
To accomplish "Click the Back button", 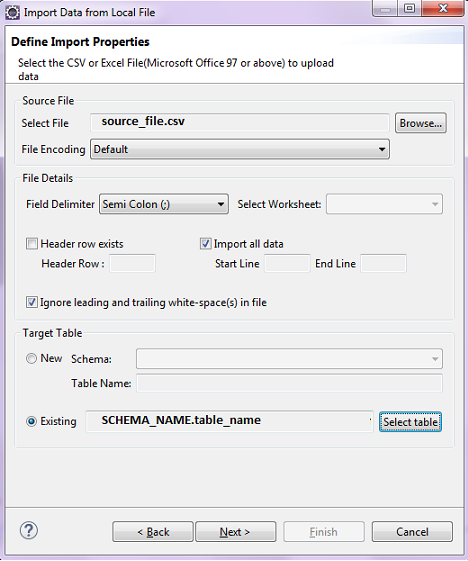I will (153, 532).
